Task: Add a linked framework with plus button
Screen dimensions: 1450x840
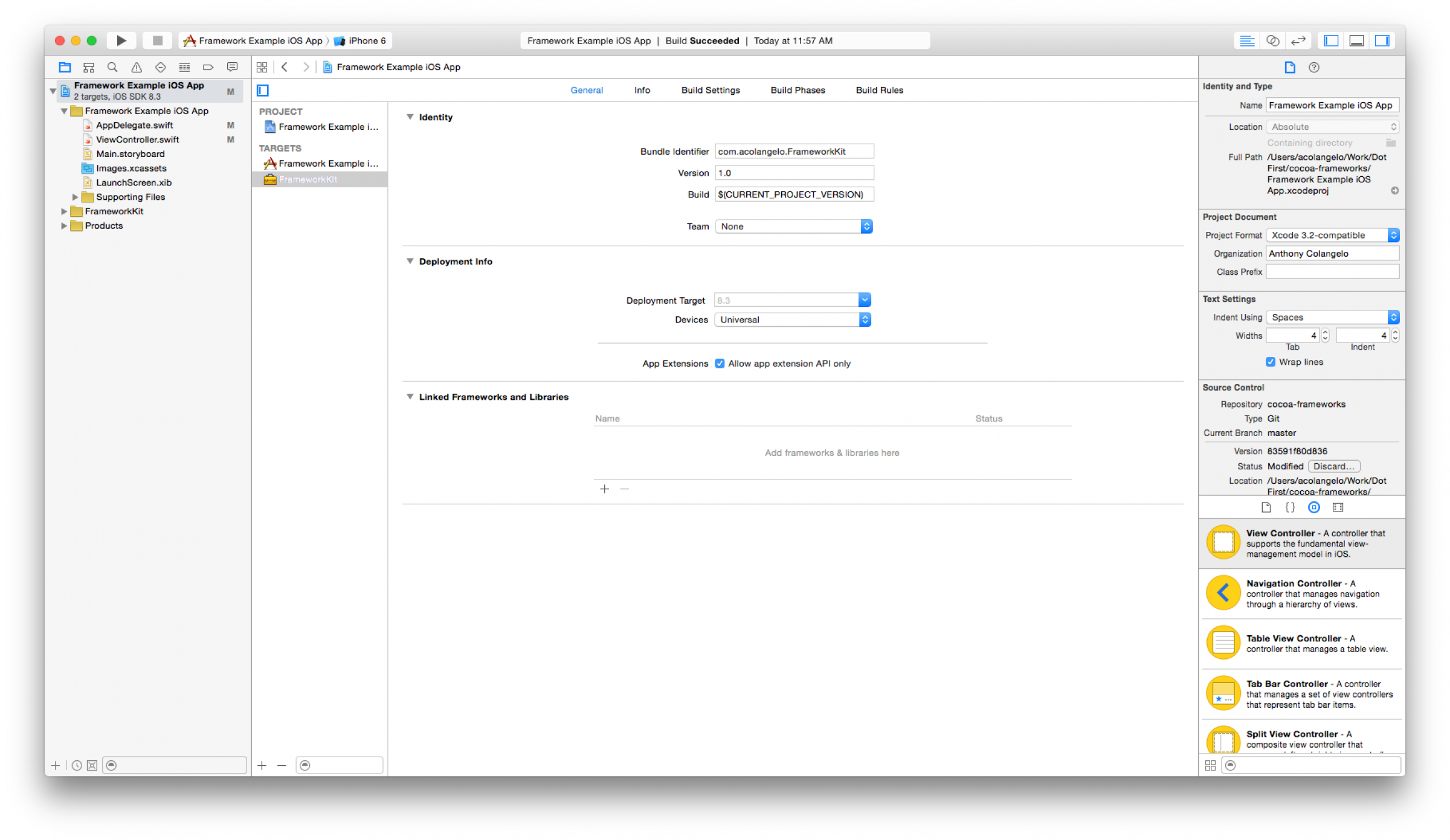Action: click(605, 489)
